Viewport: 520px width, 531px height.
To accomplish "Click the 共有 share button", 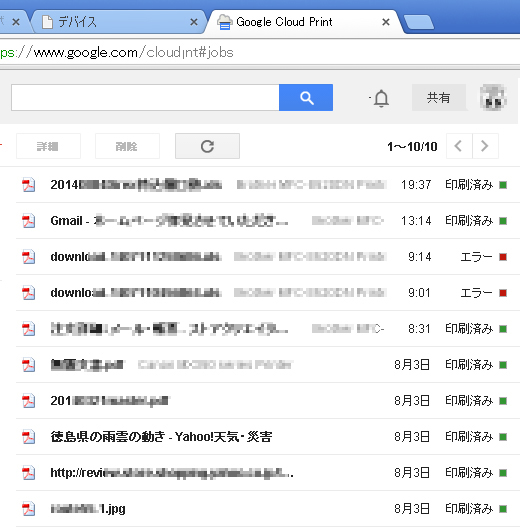I will click(x=438, y=98).
